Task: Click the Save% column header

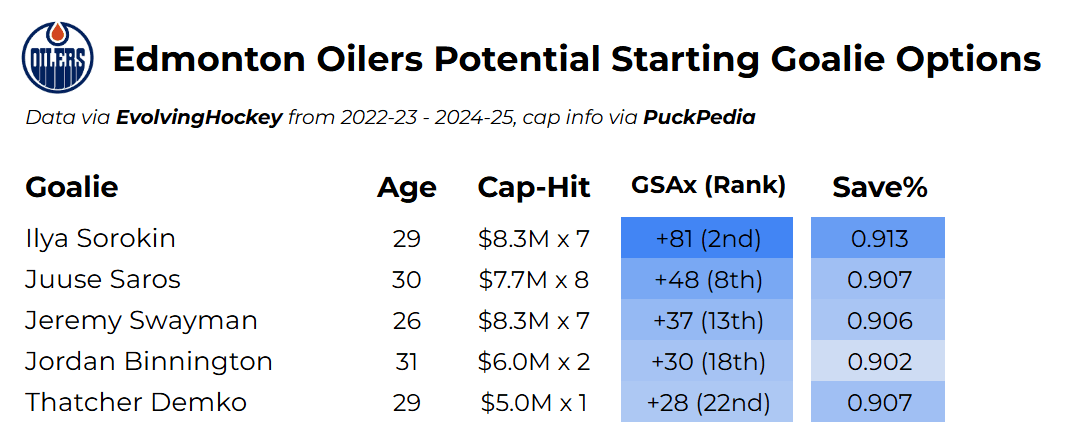Action: (879, 187)
